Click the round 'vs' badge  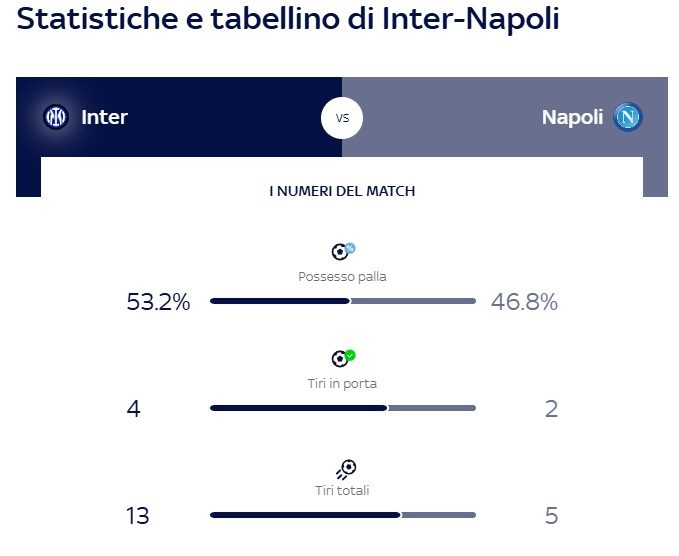342,118
